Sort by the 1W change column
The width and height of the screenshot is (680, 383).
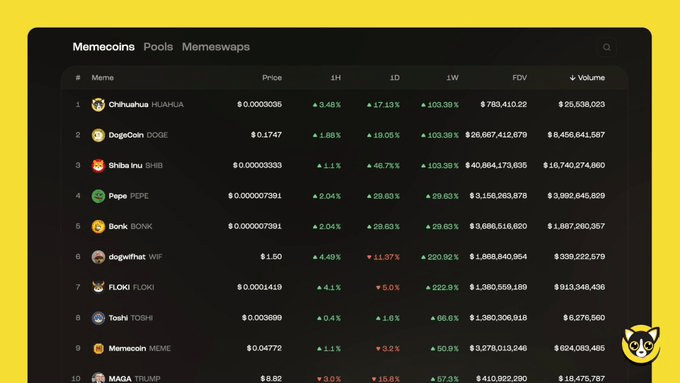tap(452, 78)
